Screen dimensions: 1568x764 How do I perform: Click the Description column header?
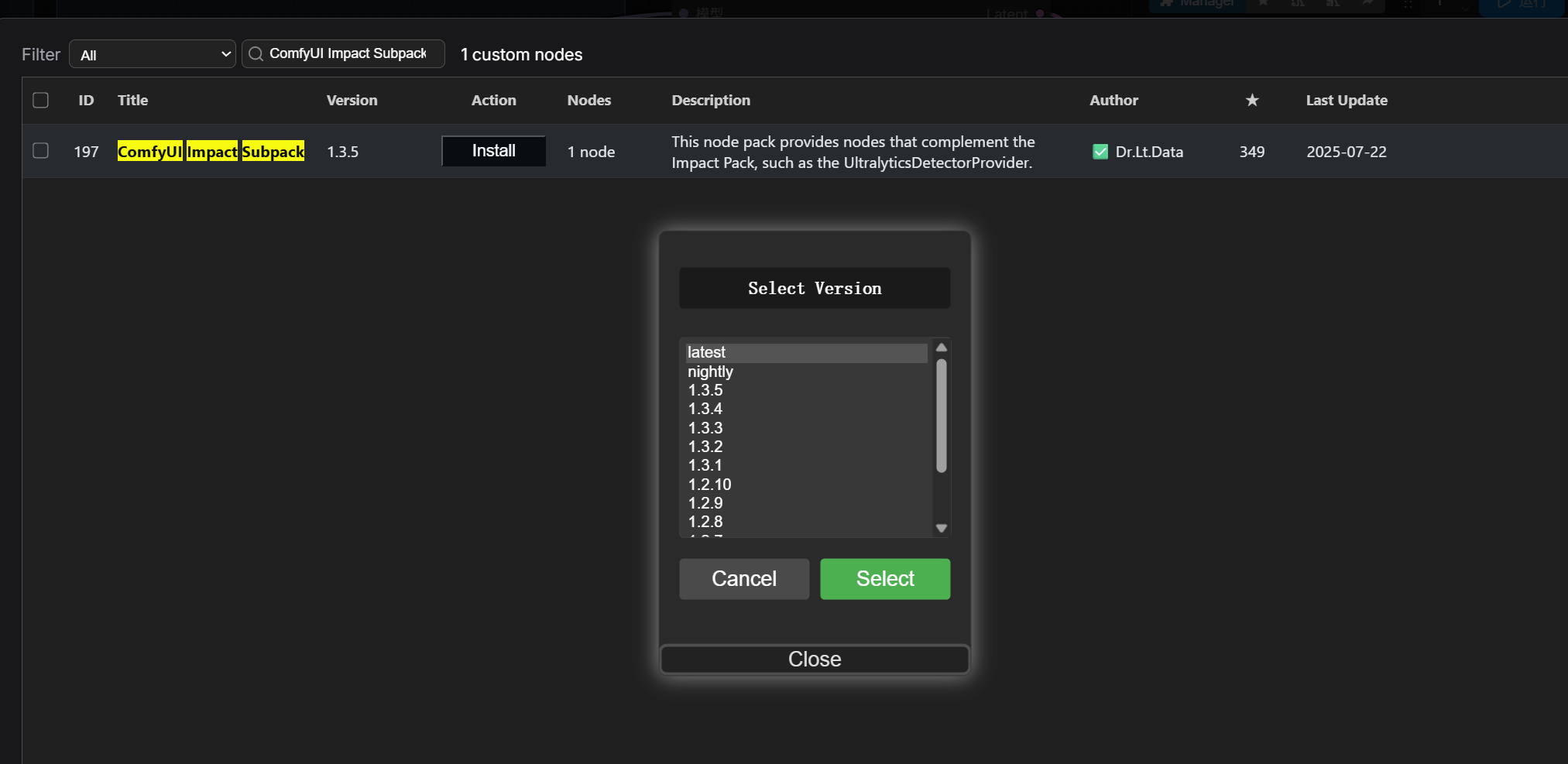point(711,100)
